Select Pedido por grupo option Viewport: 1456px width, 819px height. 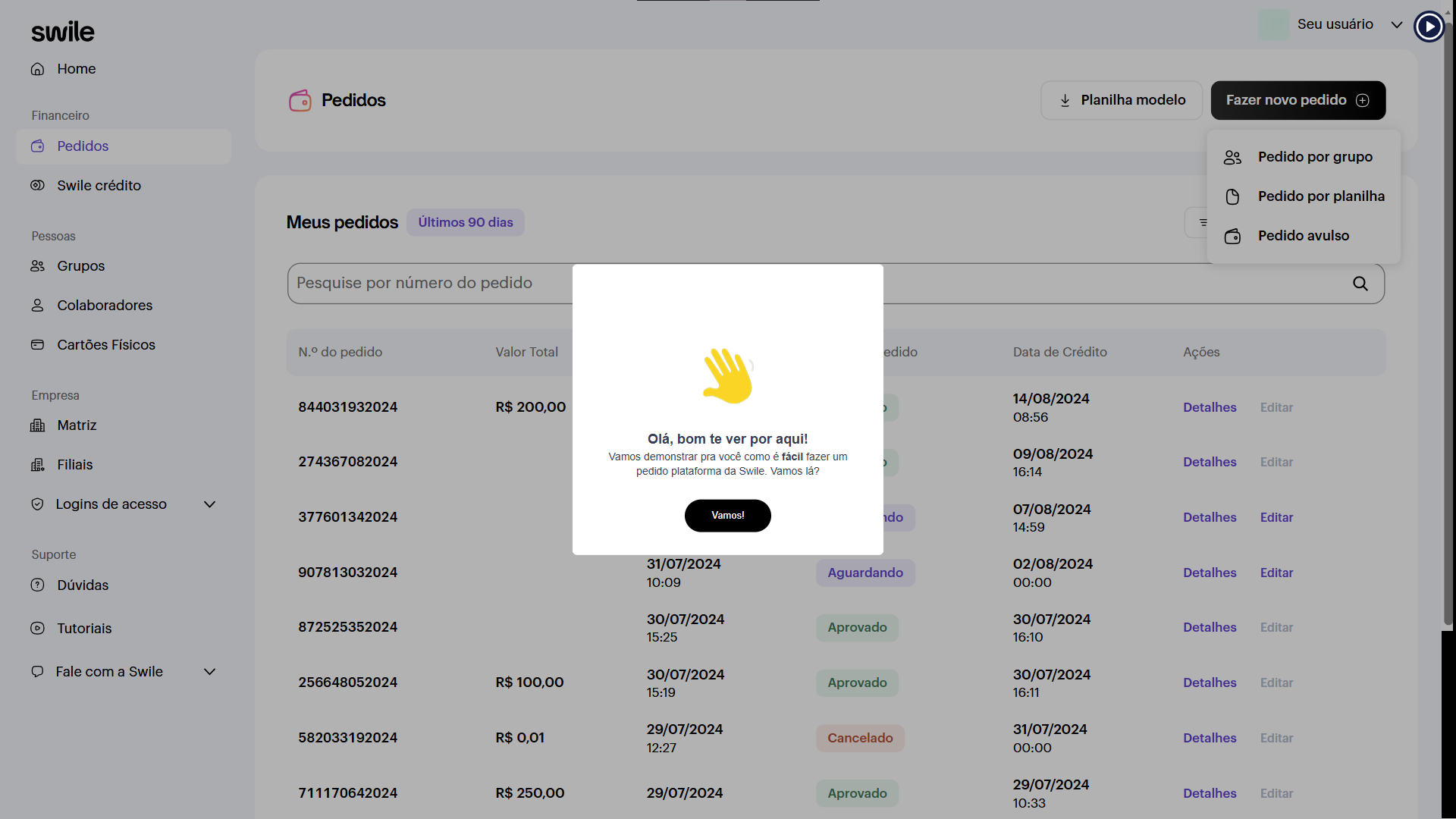tap(1314, 157)
